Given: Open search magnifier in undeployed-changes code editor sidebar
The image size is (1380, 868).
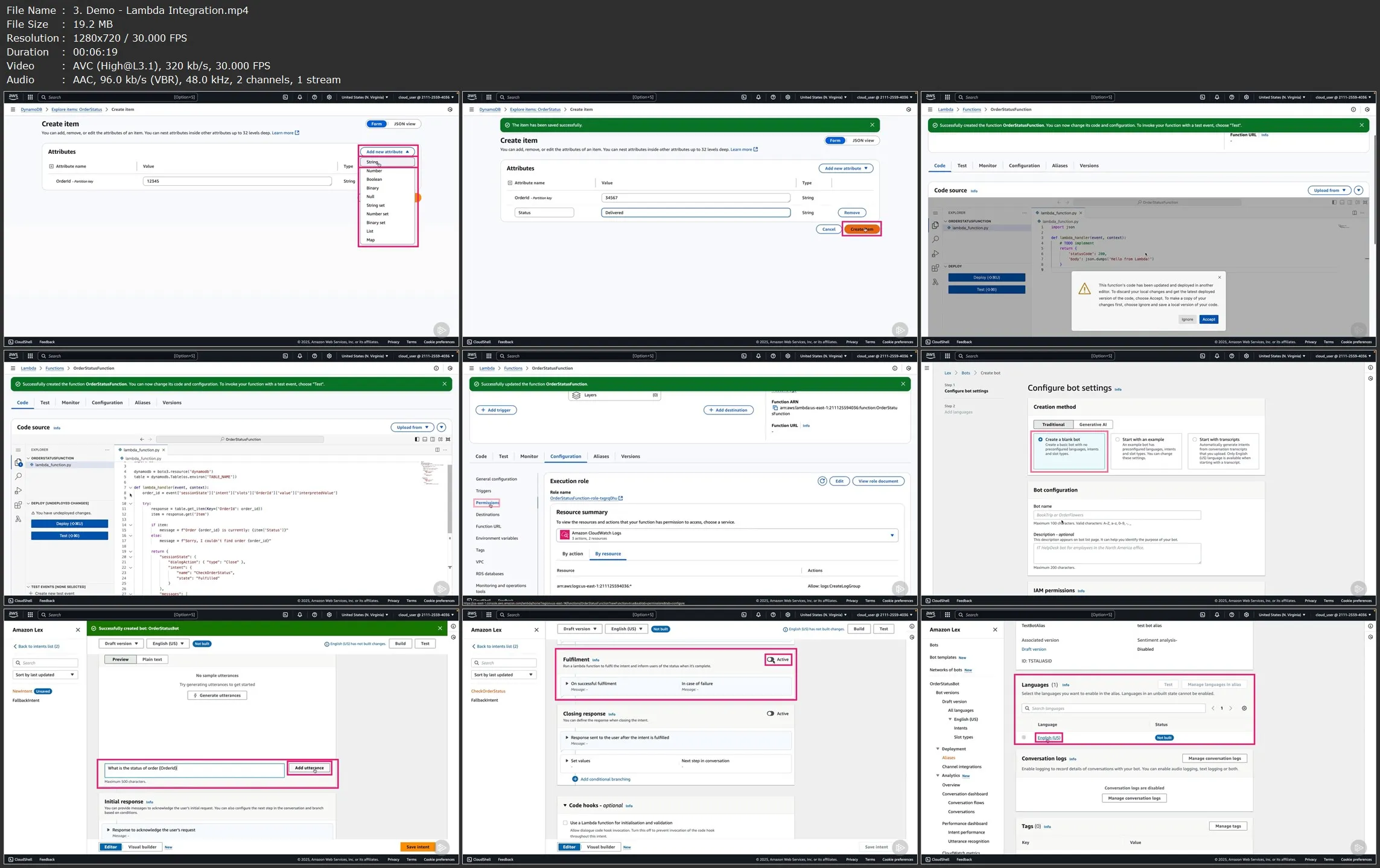Looking at the screenshot, I should click(x=18, y=477).
